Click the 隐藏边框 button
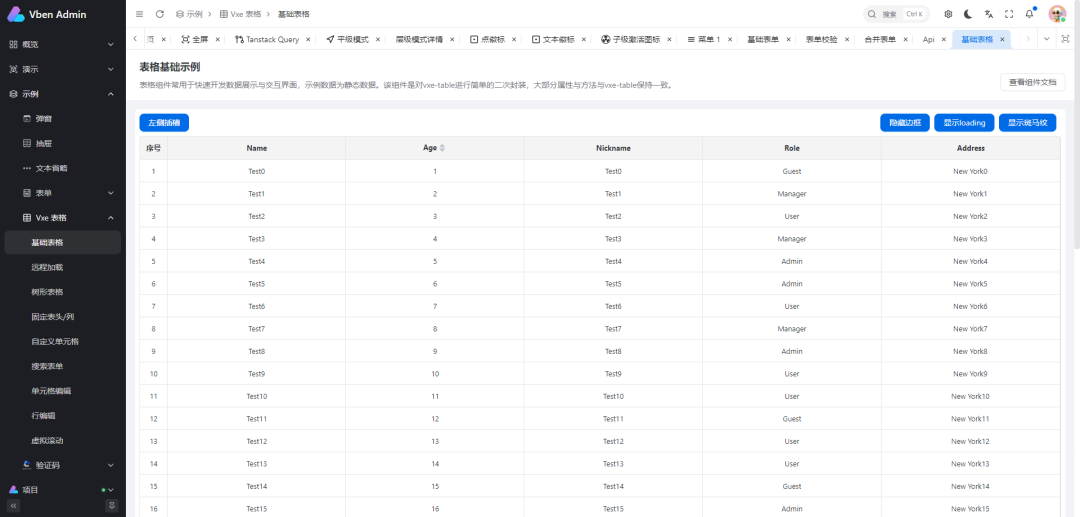Screen dimensions: 1080x517 [905, 123]
